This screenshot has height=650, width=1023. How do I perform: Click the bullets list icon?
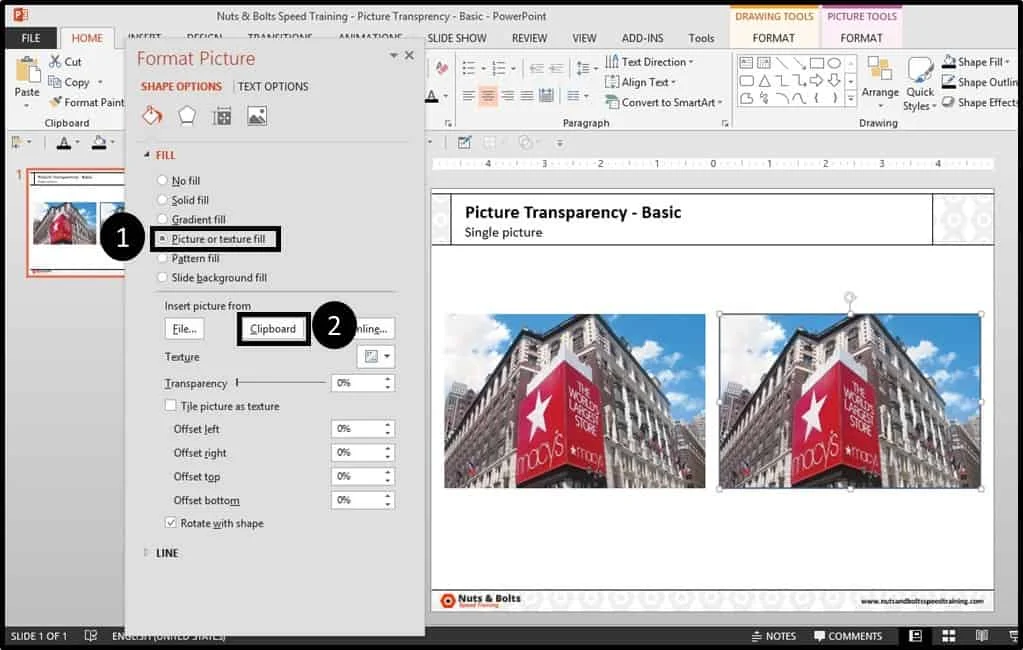468,68
